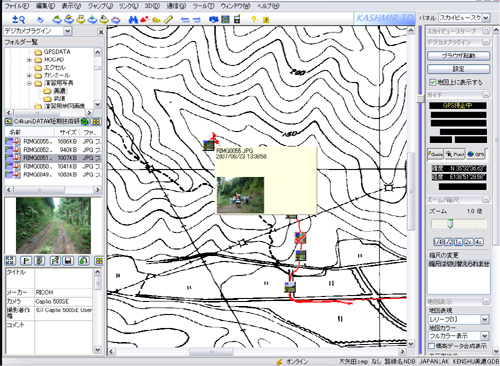500x366 pixels.
Task: Select the RIMG0052 file row
Action: coord(53,149)
